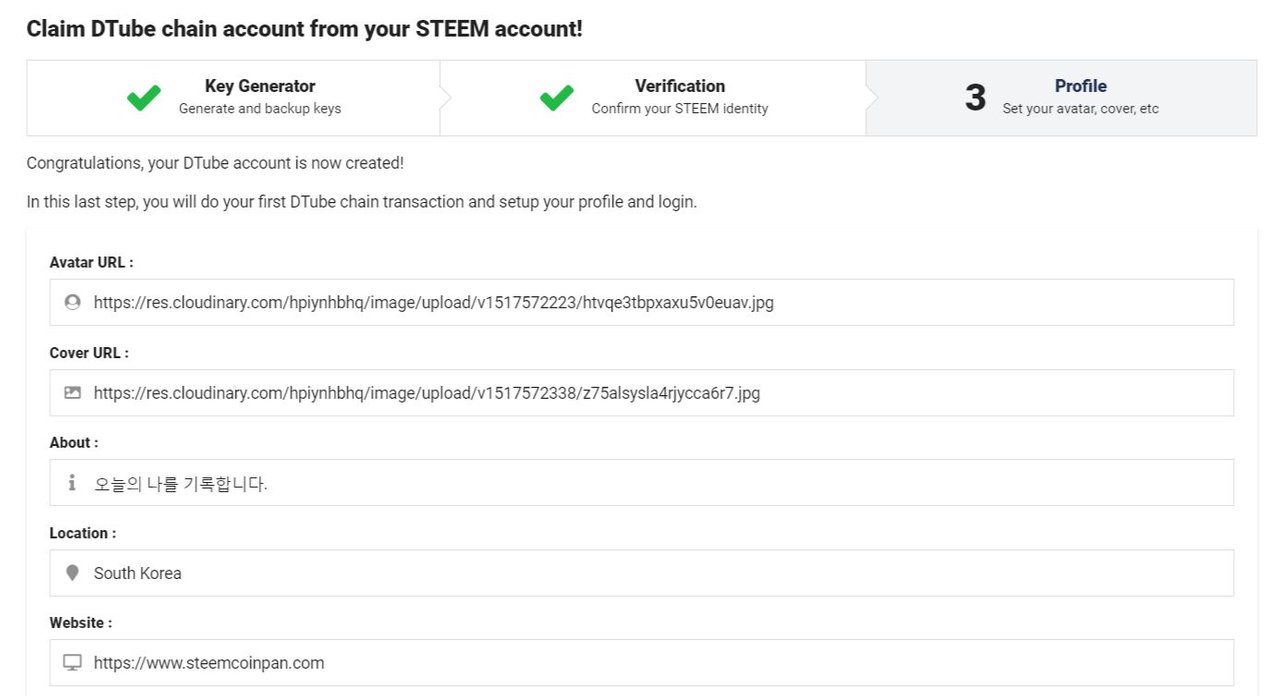The width and height of the screenshot is (1280, 696).
Task: Click the step number 3 beside Profile
Action: [x=975, y=97]
